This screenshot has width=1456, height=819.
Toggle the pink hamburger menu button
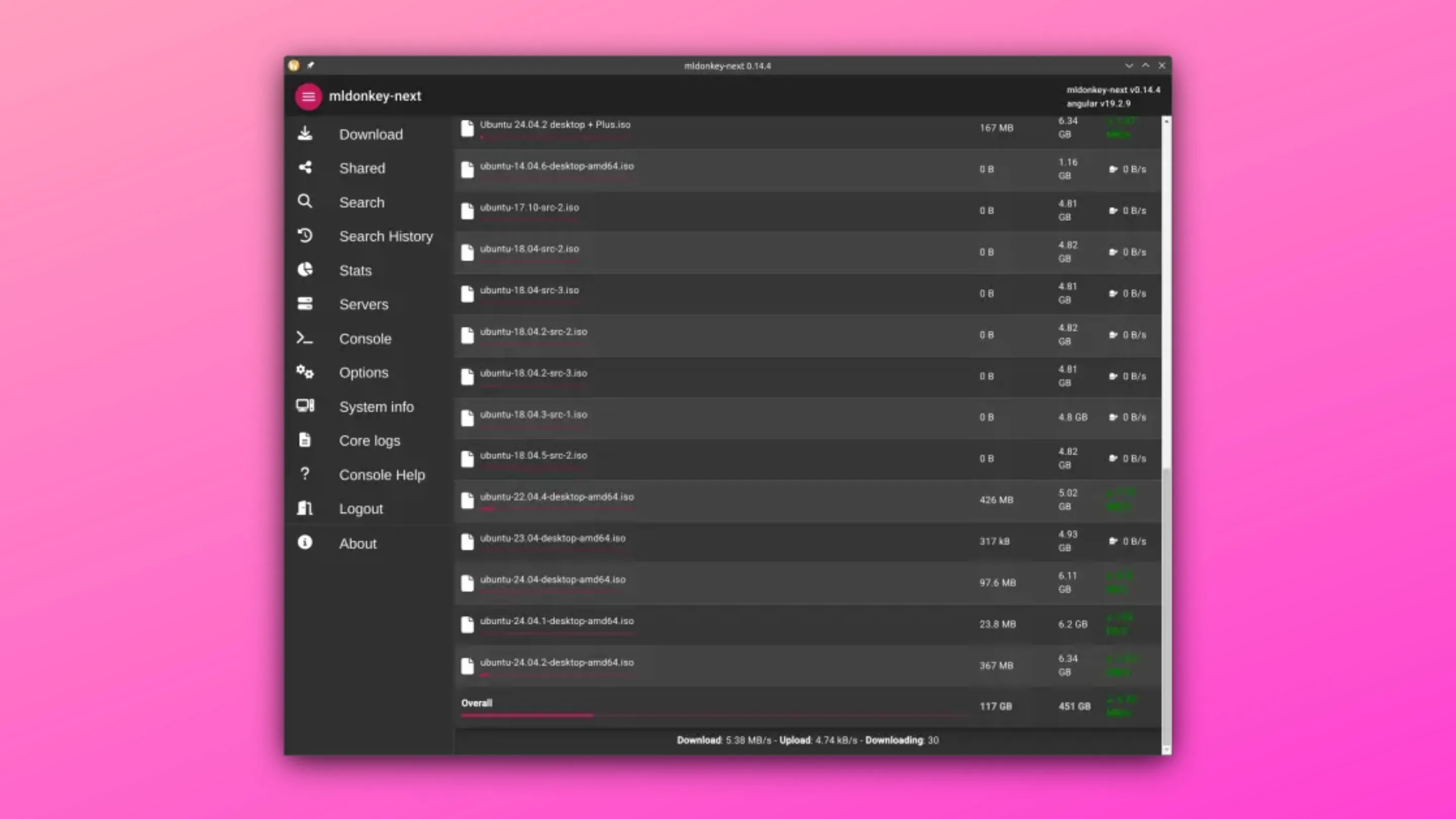[x=308, y=97]
